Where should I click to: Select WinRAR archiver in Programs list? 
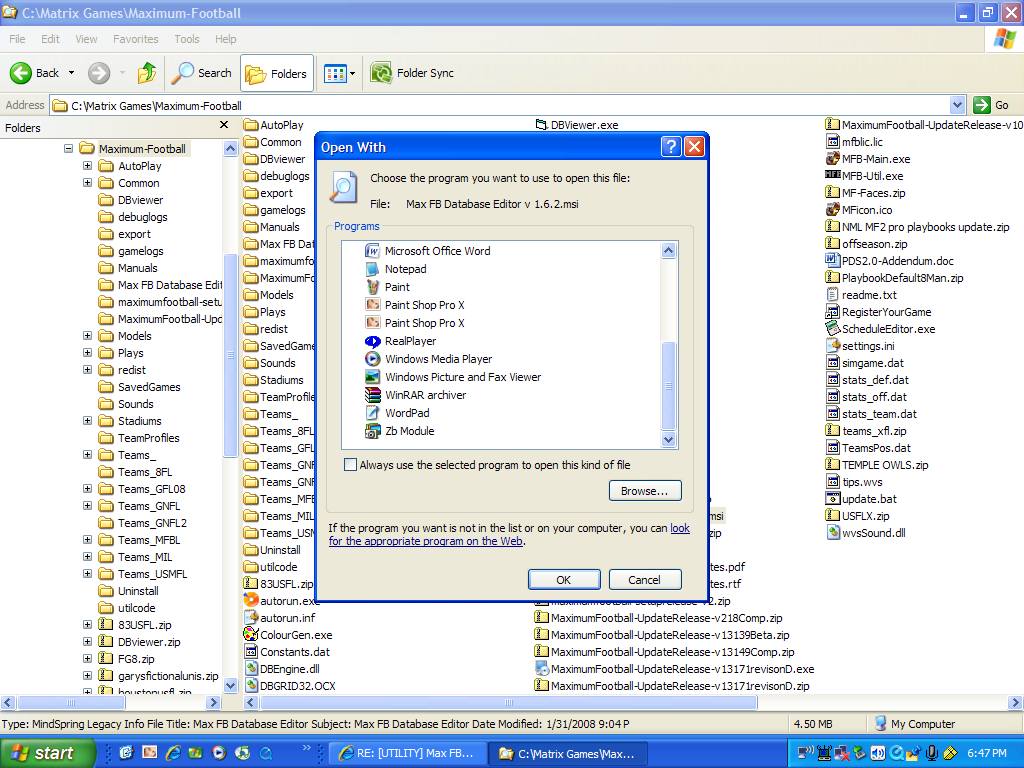[x=416, y=395]
